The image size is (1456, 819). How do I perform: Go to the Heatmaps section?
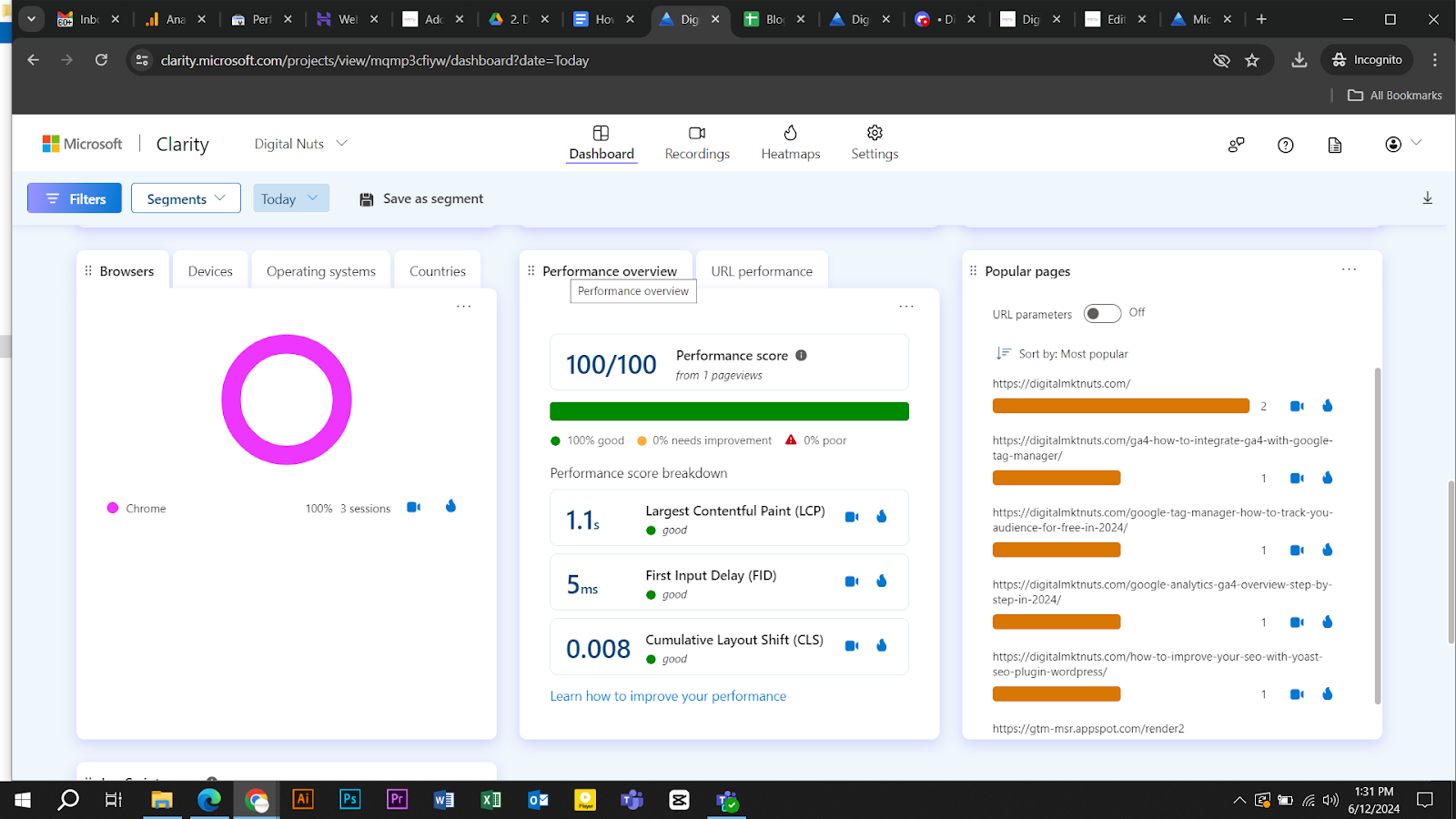[x=791, y=143]
